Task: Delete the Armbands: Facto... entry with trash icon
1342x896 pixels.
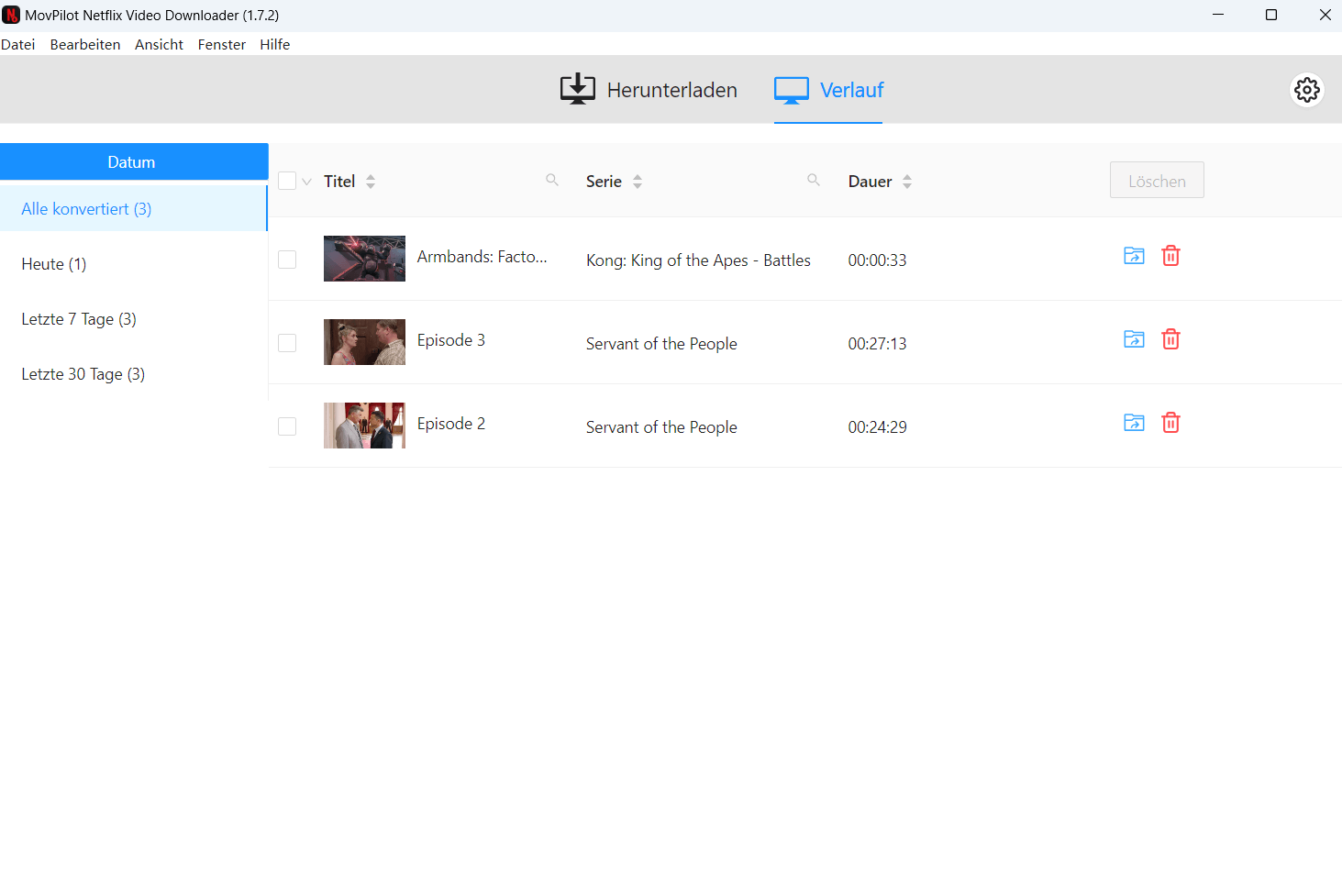Action: [x=1170, y=256]
